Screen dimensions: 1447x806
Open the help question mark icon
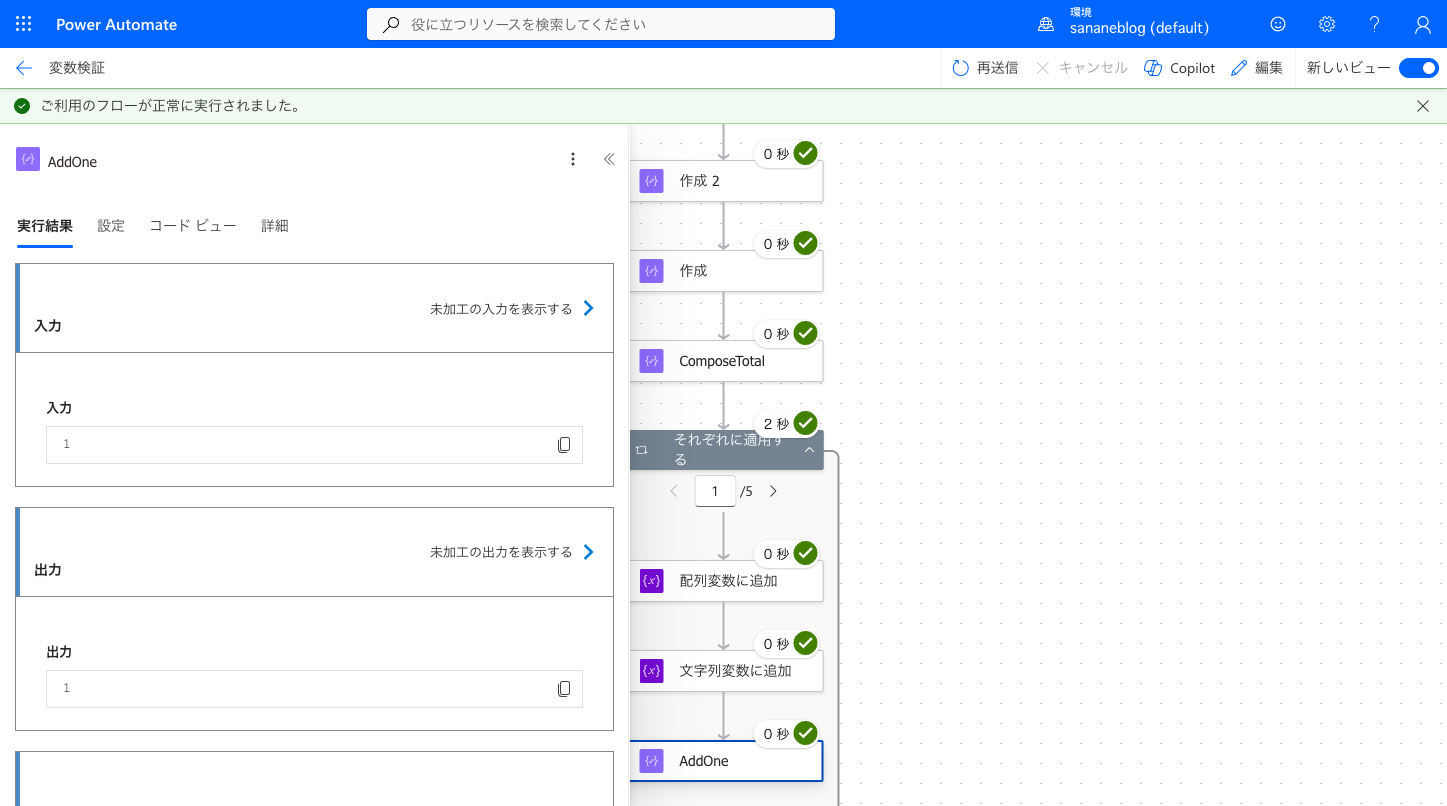pyautogui.click(x=1375, y=24)
